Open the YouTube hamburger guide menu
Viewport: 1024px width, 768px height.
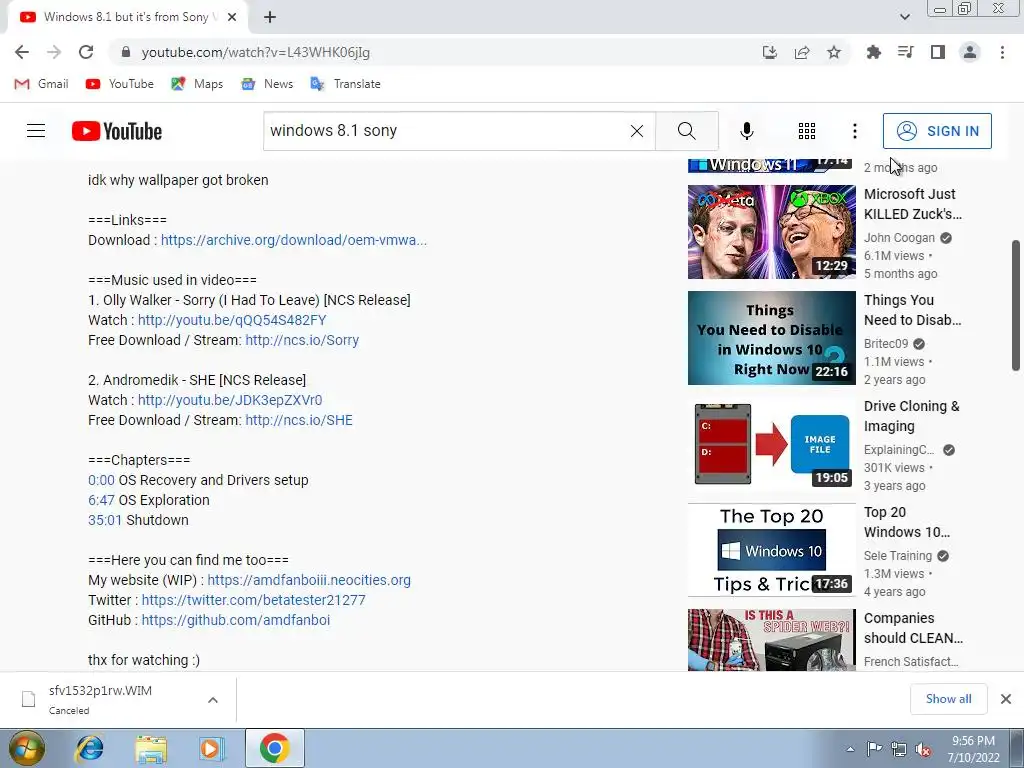click(x=36, y=131)
